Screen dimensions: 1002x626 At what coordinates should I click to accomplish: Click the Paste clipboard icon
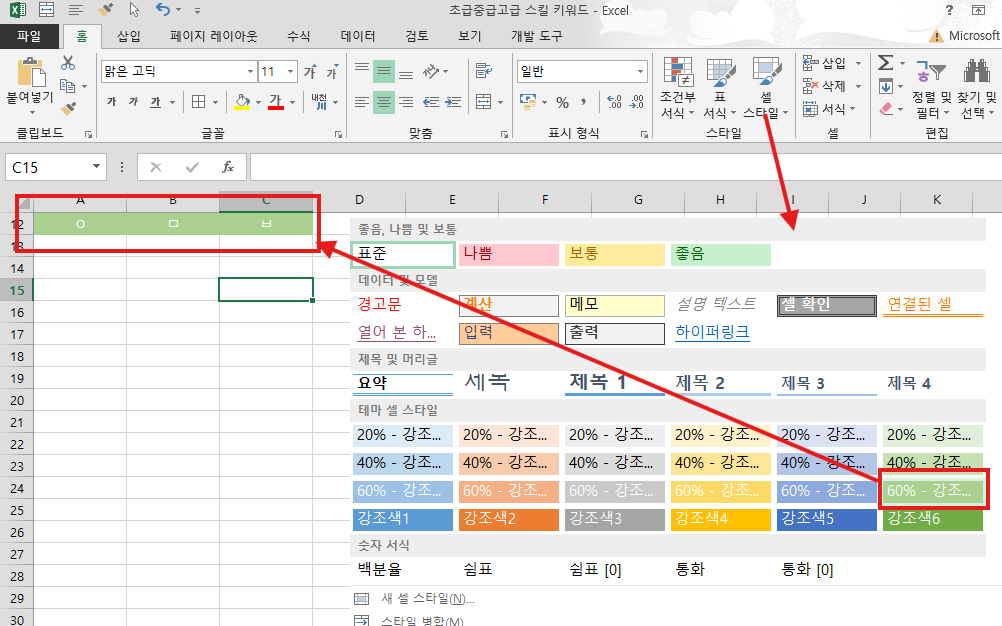(30, 72)
